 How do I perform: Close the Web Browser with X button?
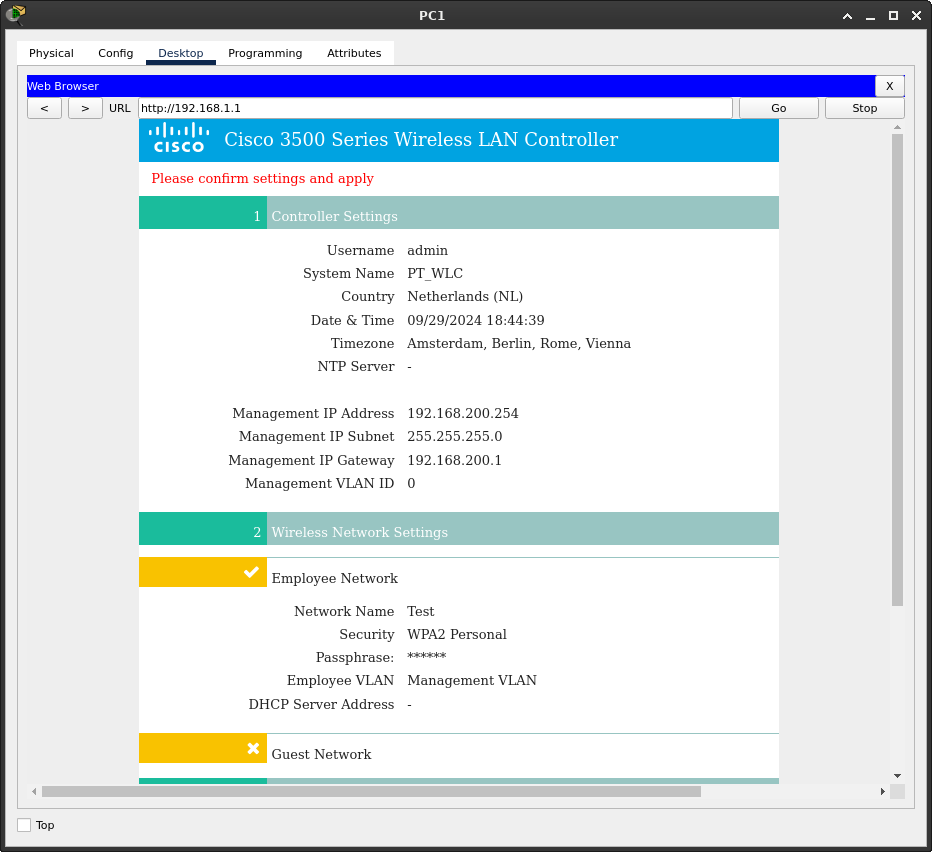click(x=889, y=86)
